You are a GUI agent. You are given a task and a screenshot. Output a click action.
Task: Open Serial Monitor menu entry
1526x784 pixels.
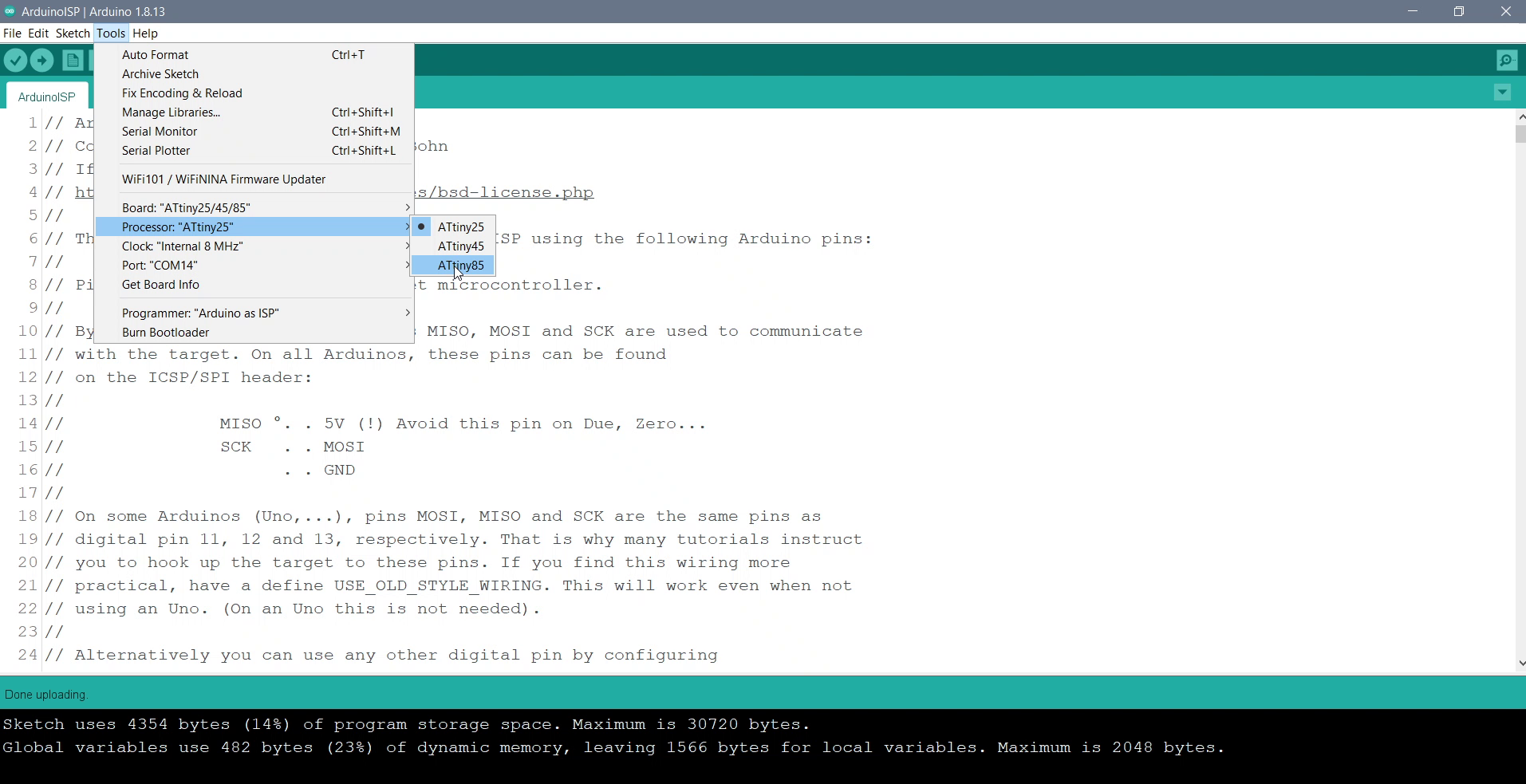coord(254,132)
